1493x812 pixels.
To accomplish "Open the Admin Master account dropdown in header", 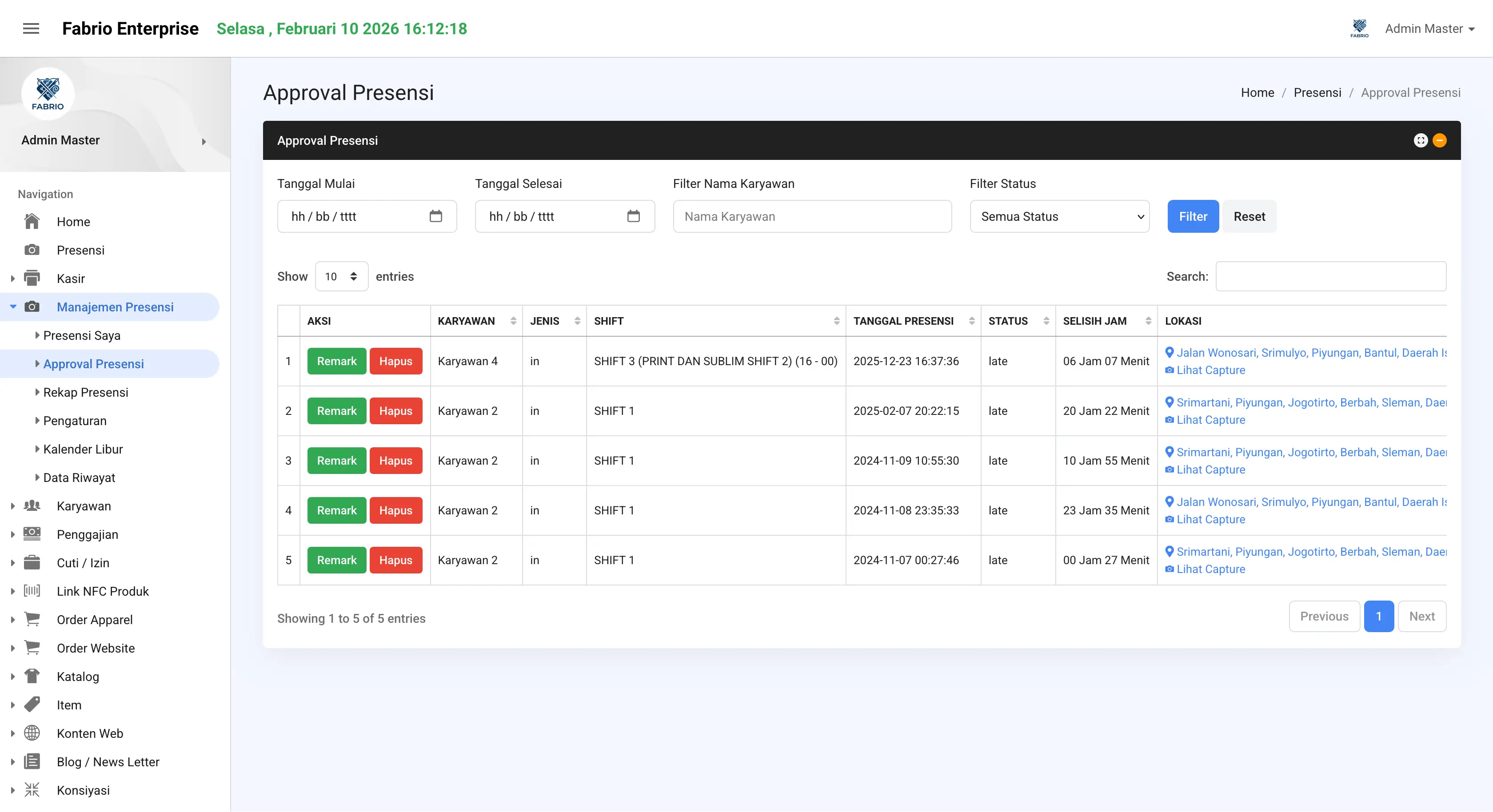I will (x=1429, y=28).
